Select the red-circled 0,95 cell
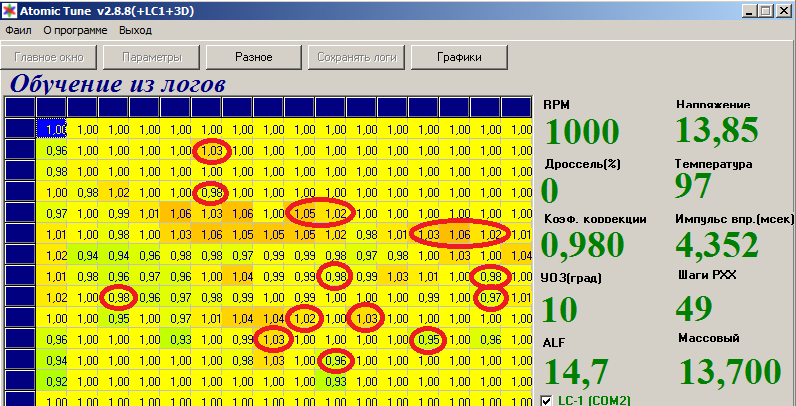This screenshot has height=406, width=796. (x=429, y=339)
